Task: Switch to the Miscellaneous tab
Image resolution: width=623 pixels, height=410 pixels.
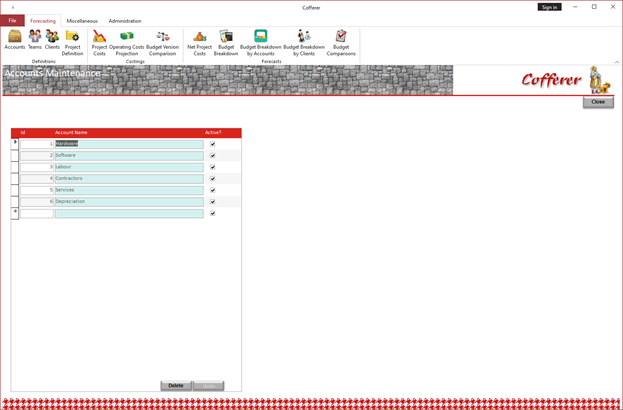Action: (82, 21)
